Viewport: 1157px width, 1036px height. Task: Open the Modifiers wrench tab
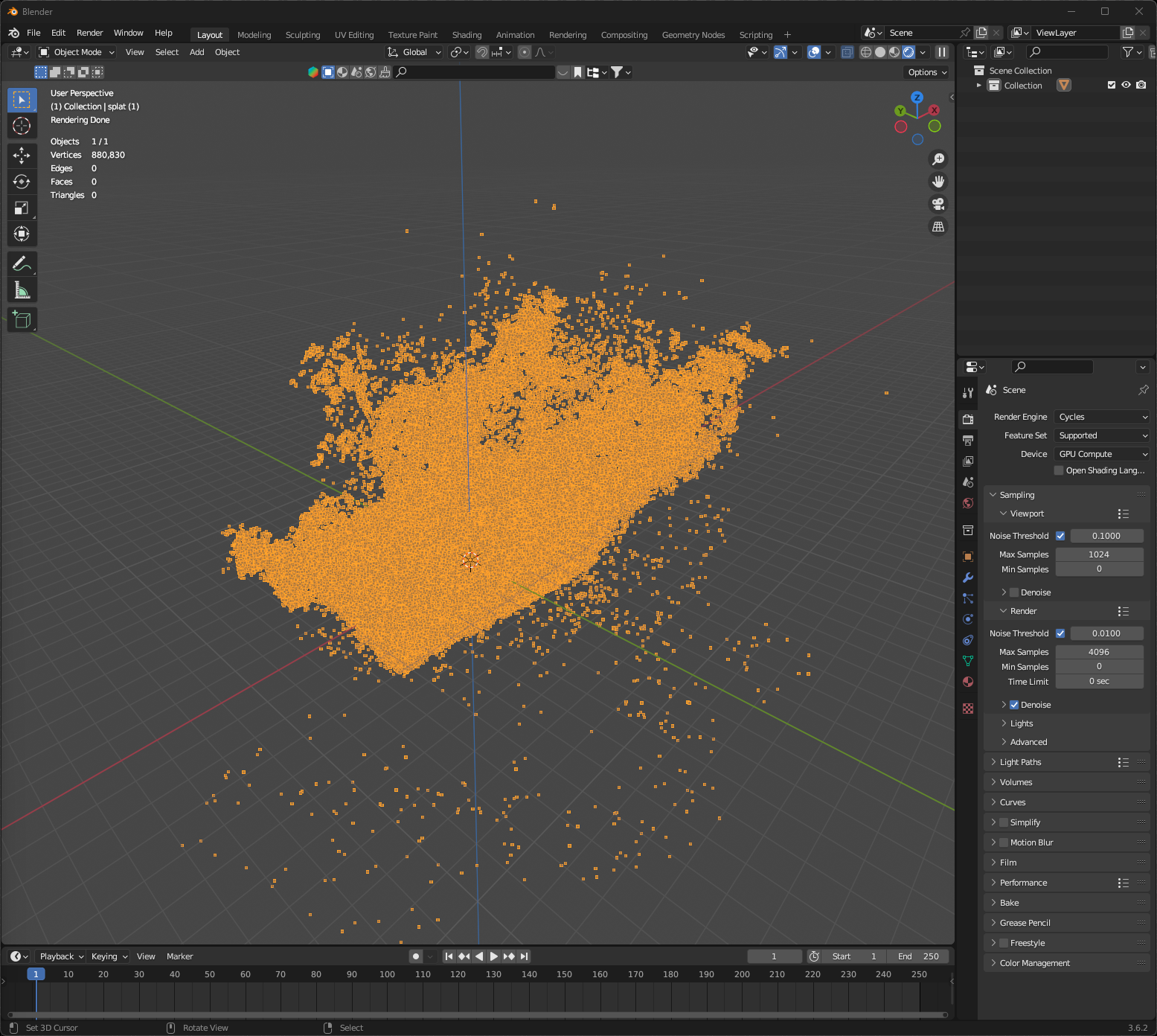pyautogui.click(x=968, y=578)
